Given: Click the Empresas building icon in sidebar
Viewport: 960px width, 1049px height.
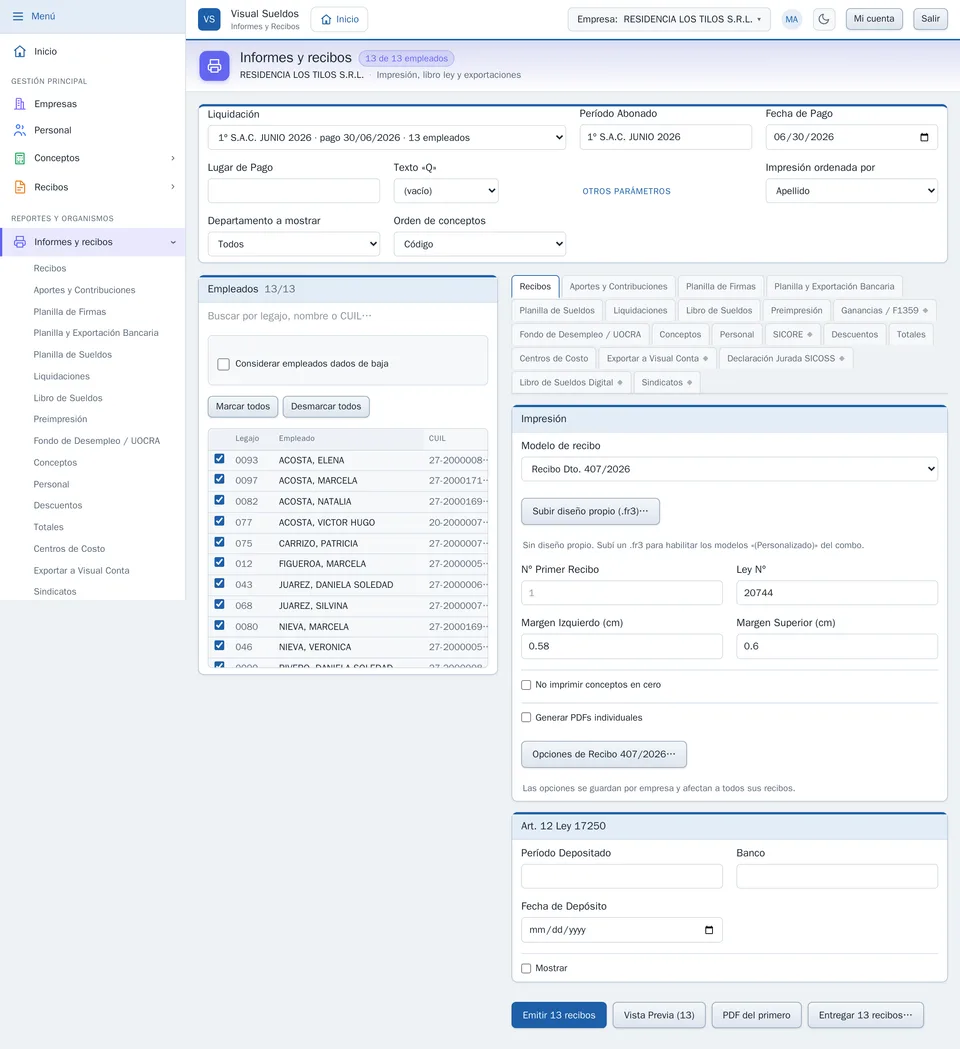Looking at the screenshot, I should (20, 104).
